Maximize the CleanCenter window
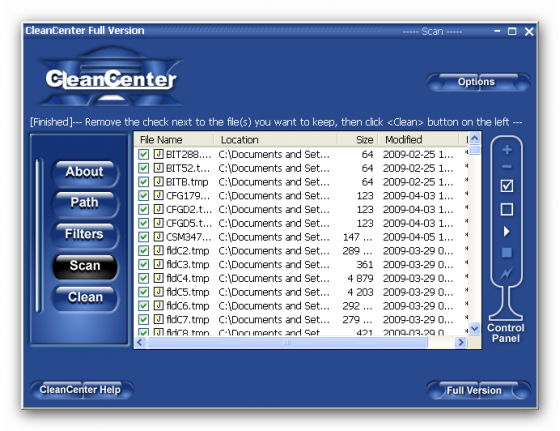This screenshot has width=560, height=431. coord(512,31)
